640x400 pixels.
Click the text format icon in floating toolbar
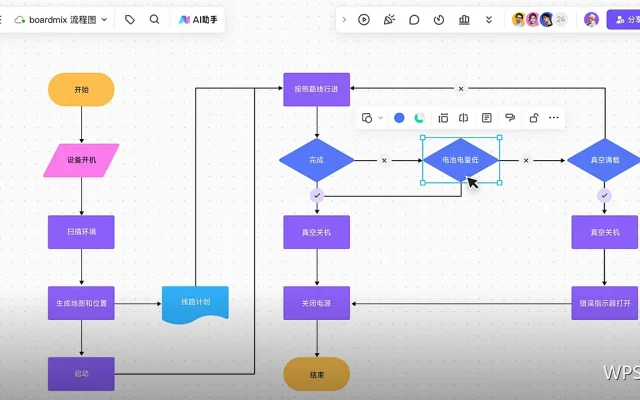487,118
